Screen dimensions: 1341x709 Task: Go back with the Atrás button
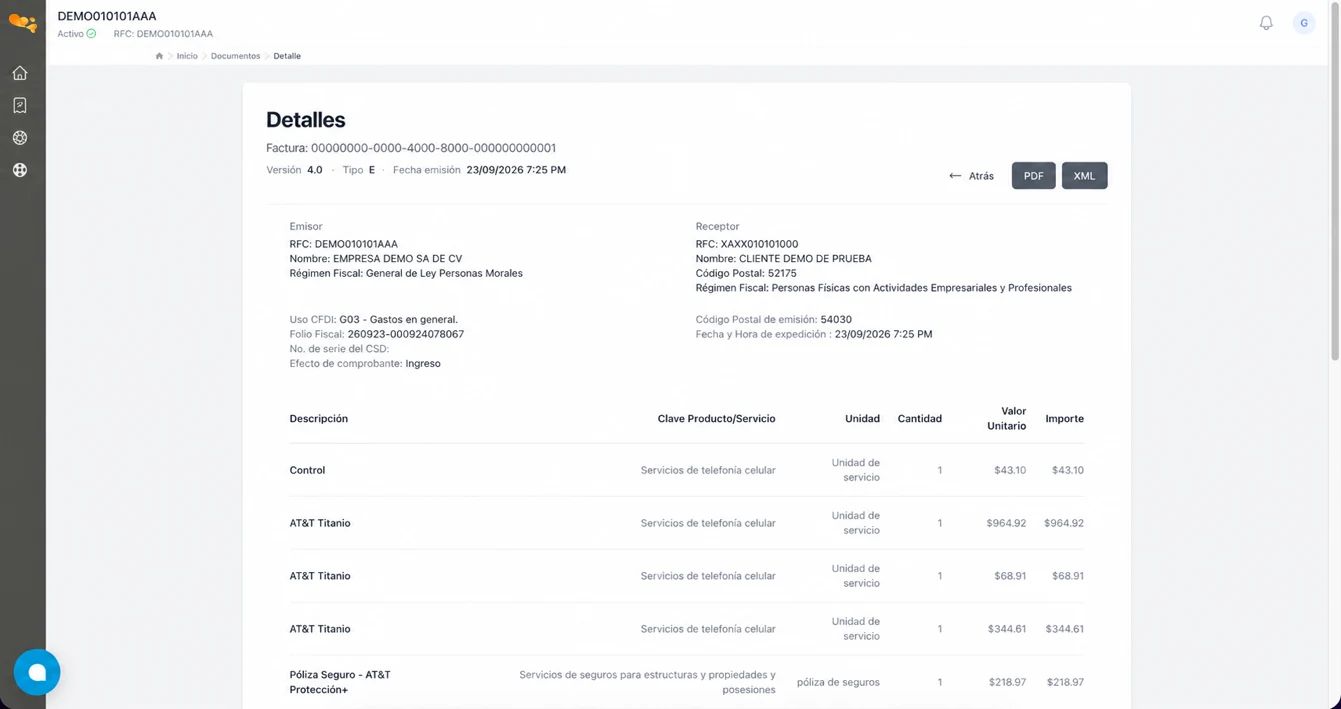[x=971, y=176]
